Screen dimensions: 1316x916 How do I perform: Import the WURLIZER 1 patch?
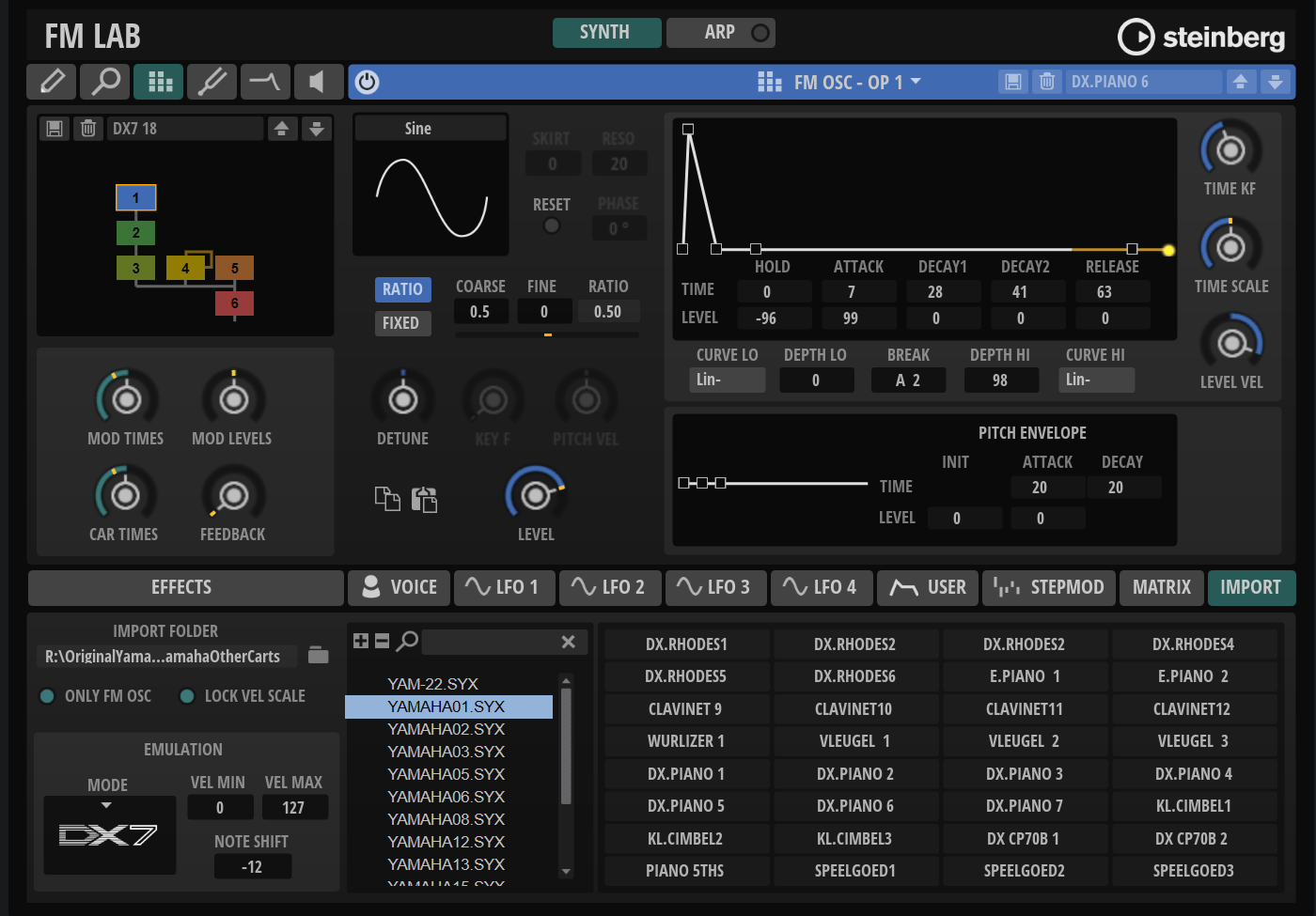tap(686, 741)
